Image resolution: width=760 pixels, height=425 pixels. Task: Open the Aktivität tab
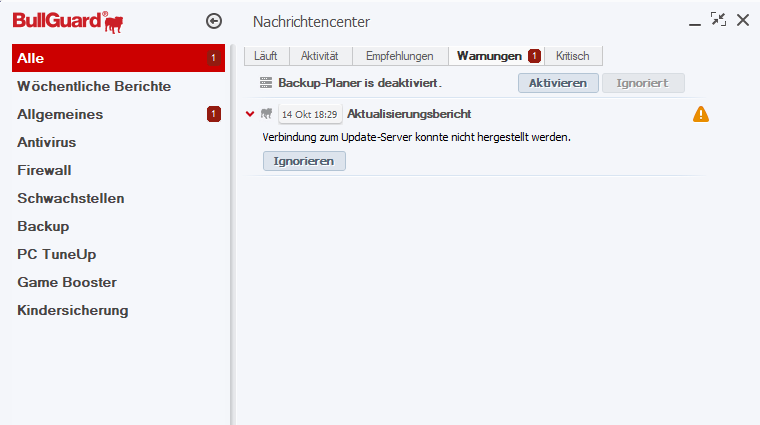coord(320,56)
